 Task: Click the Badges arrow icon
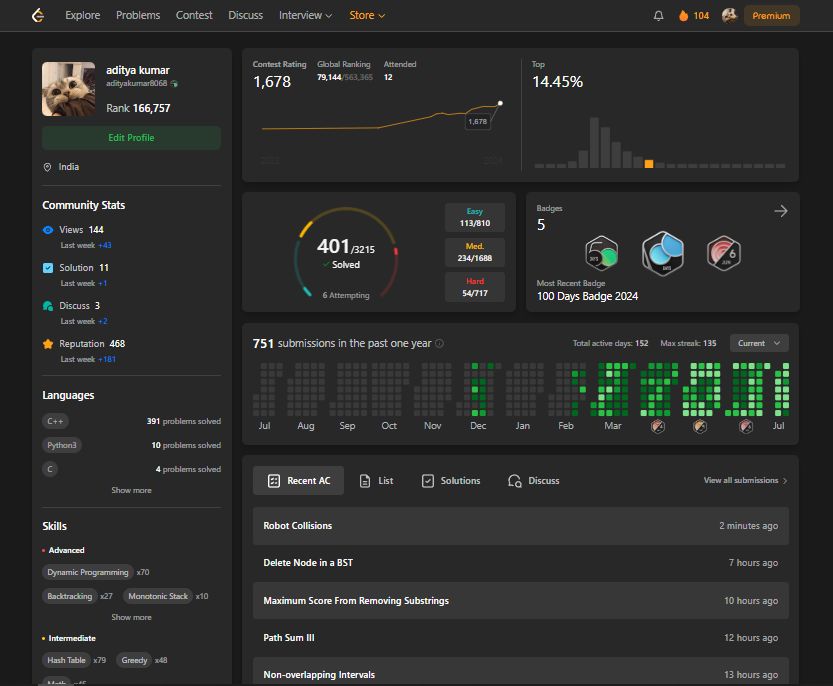781,211
